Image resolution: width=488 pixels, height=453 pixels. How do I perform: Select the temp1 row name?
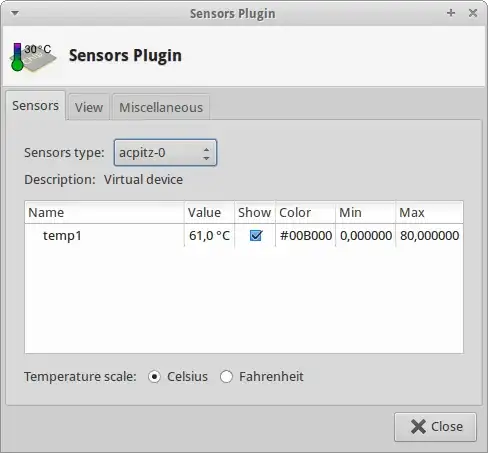pyautogui.click(x=62, y=236)
